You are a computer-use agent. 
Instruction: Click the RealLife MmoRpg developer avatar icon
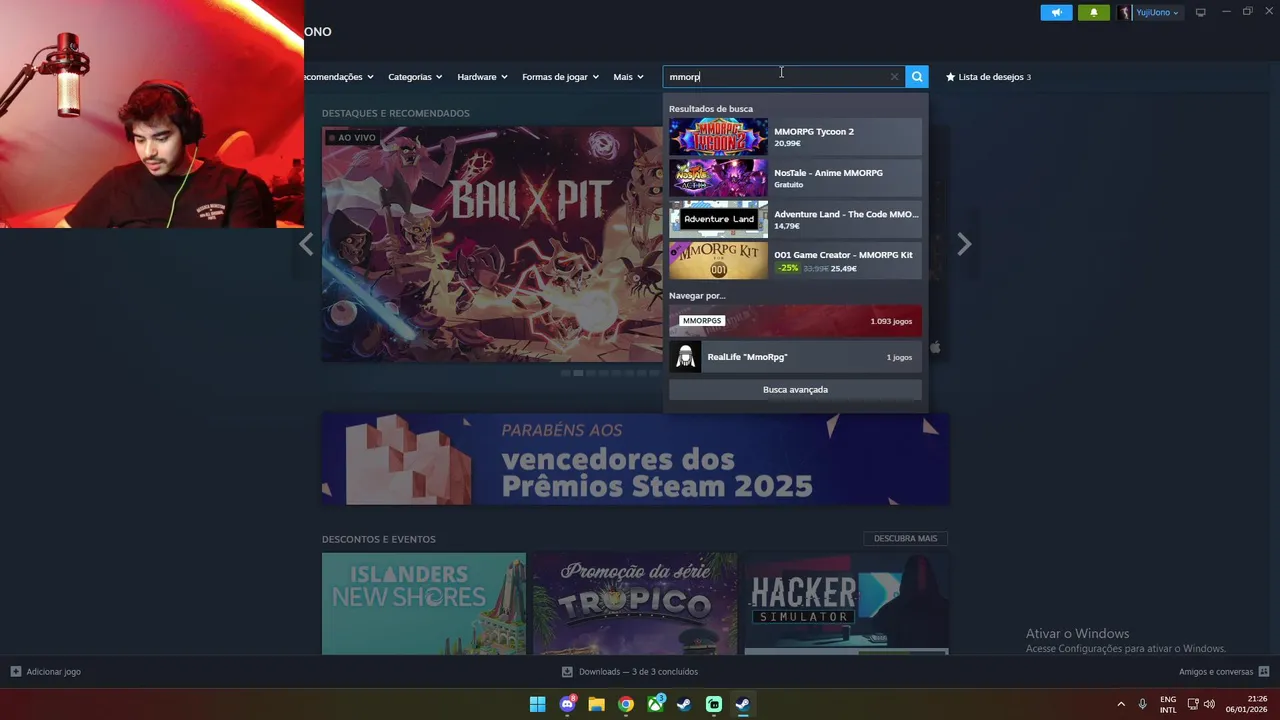coord(685,357)
